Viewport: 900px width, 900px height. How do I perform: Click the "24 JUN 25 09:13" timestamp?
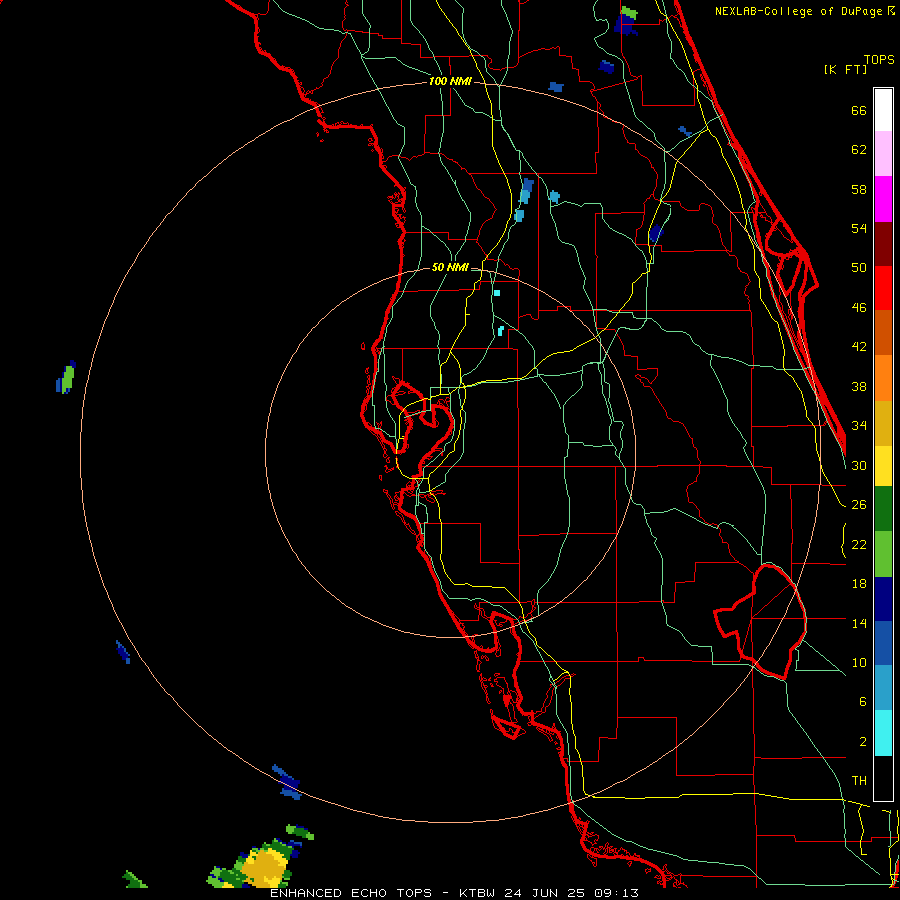[572, 893]
